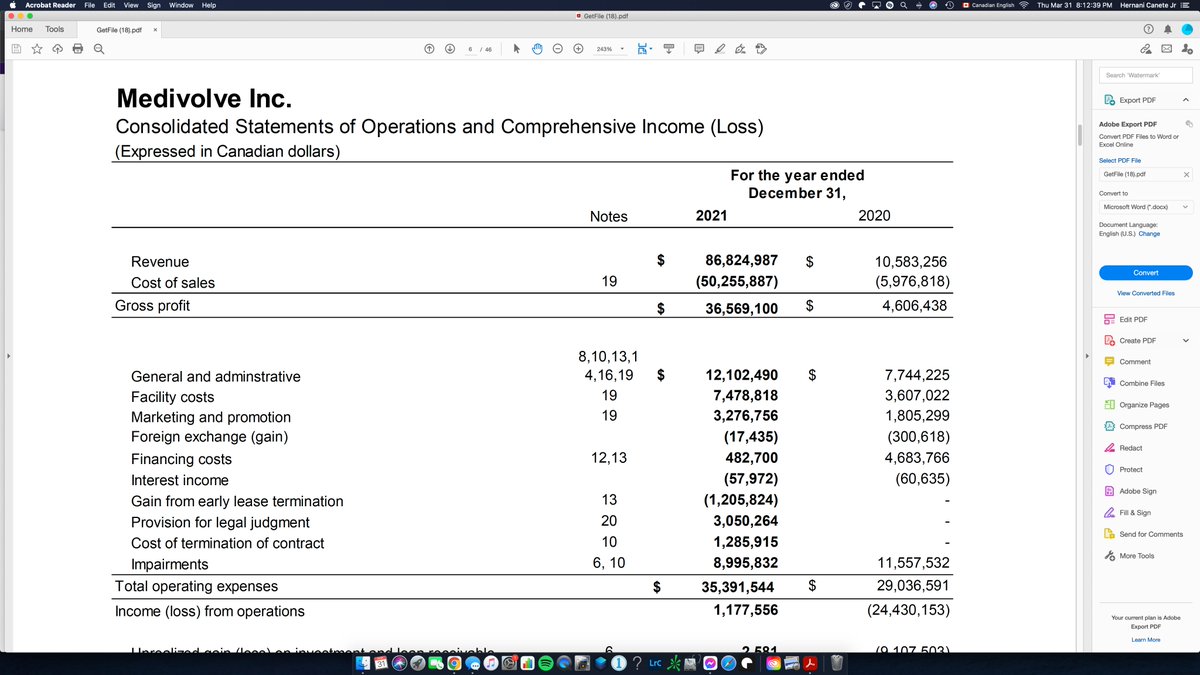Viewport: 1200px width, 675px height.
Task: Open the Help menu
Action: point(209,5)
